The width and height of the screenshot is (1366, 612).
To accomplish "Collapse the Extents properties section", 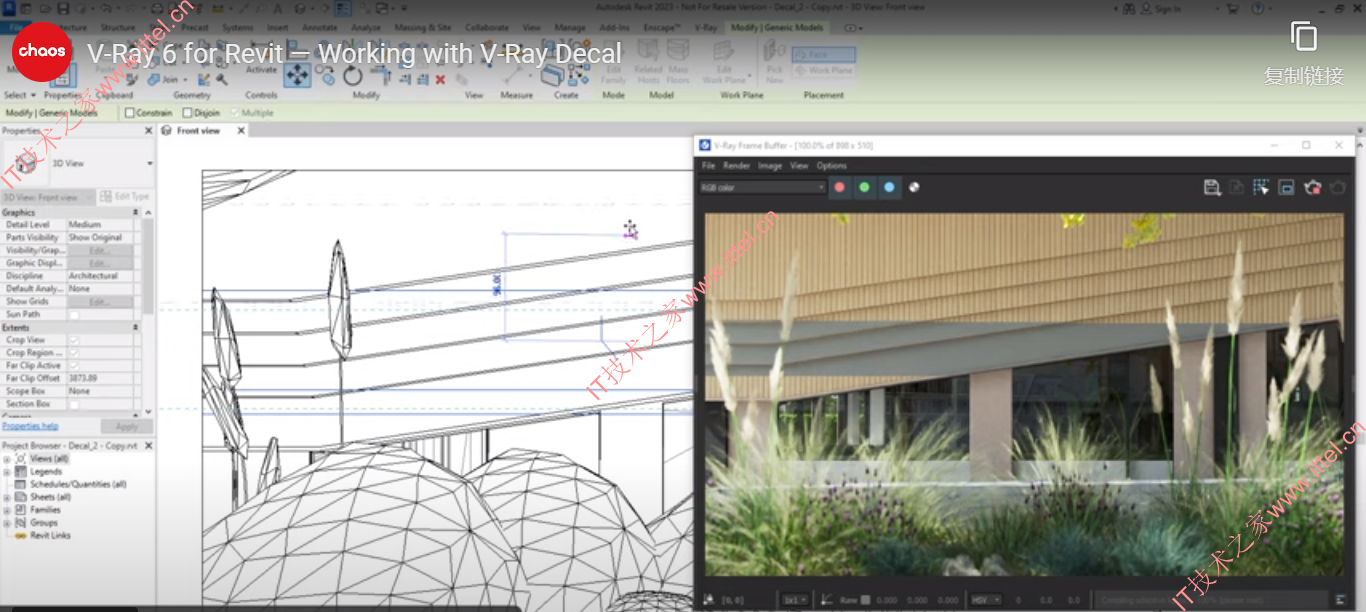I will tap(135, 327).
